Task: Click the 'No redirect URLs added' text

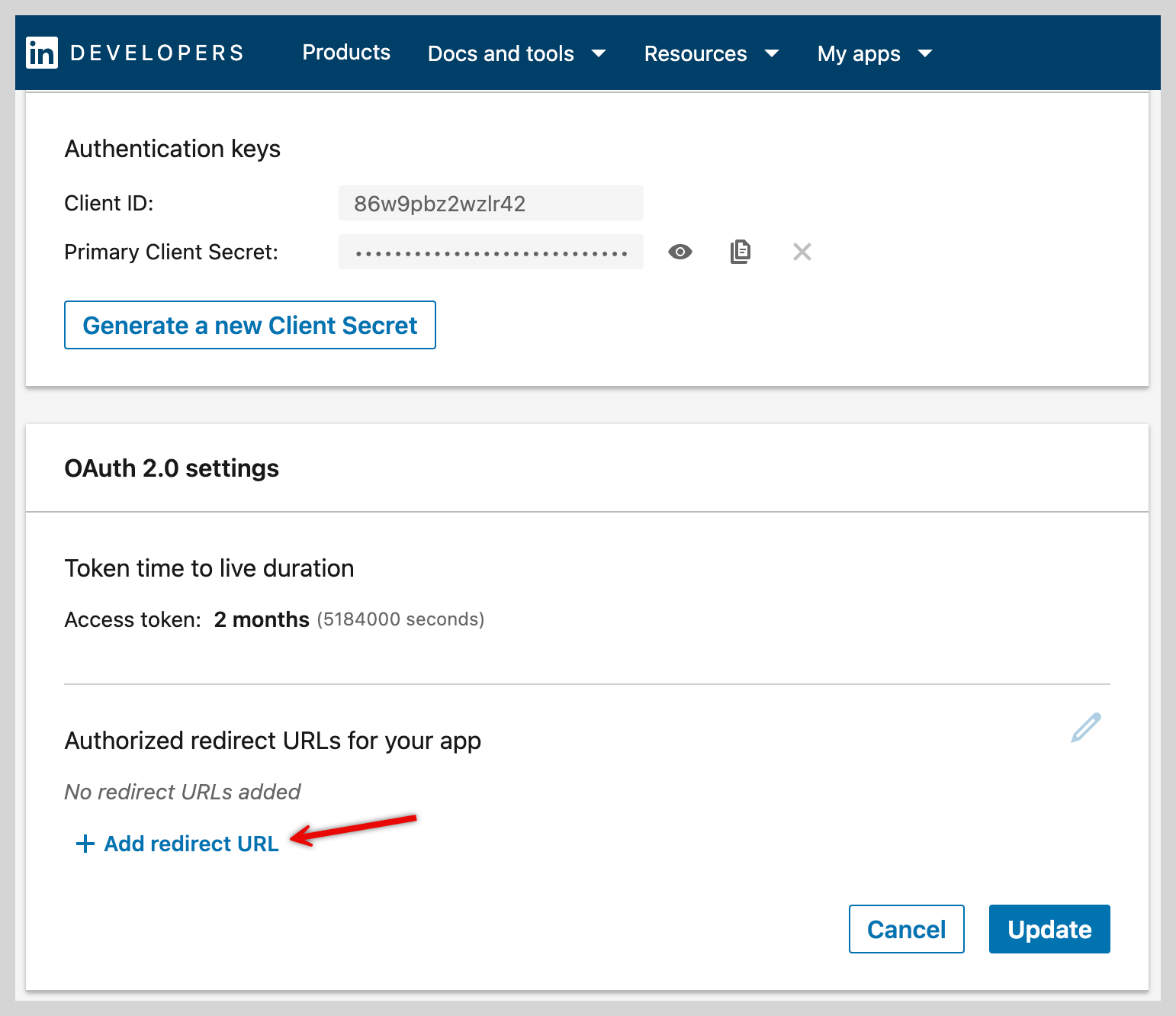Action: [x=182, y=792]
